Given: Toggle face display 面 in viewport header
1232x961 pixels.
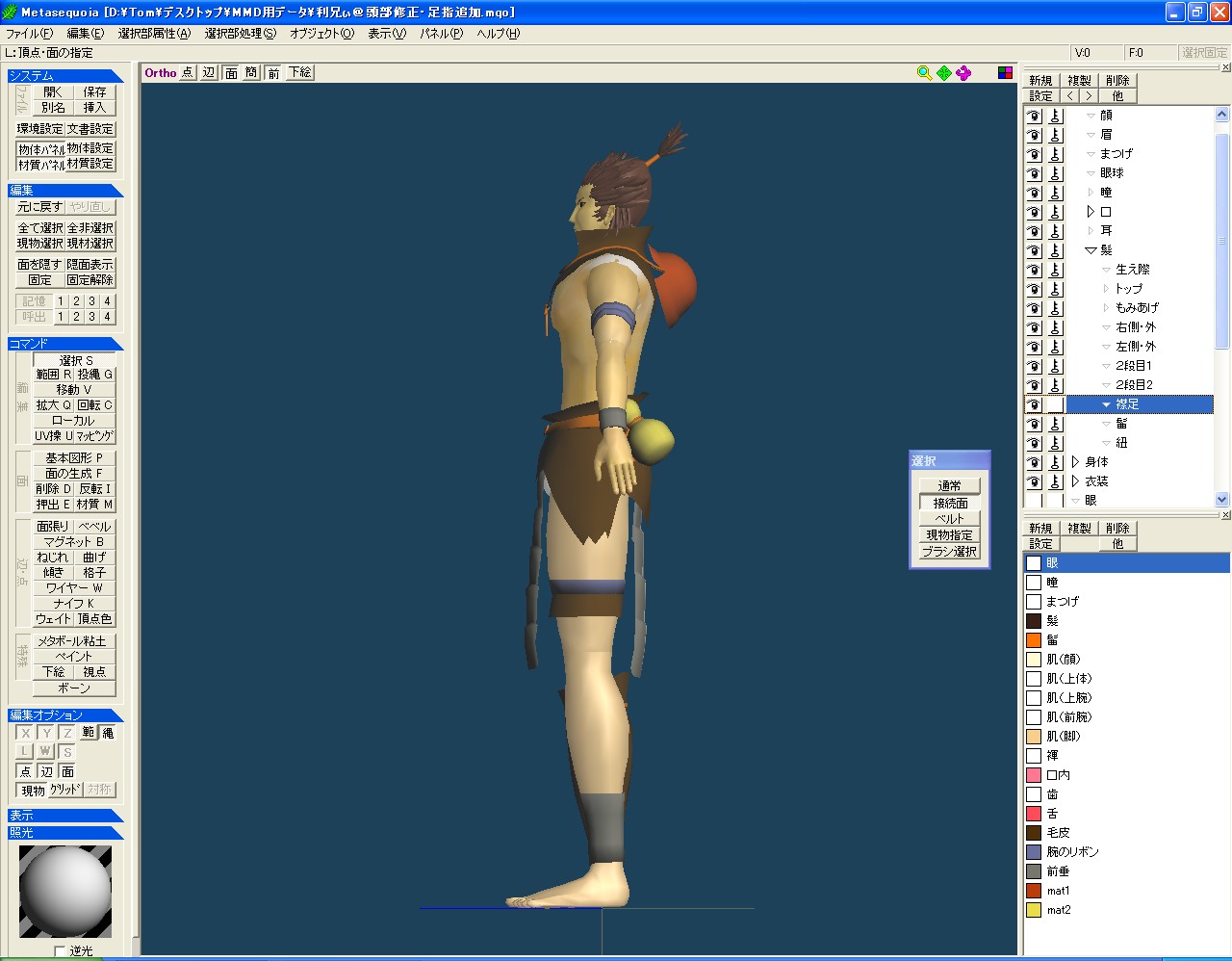Looking at the screenshot, I should [x=231, y=73].
